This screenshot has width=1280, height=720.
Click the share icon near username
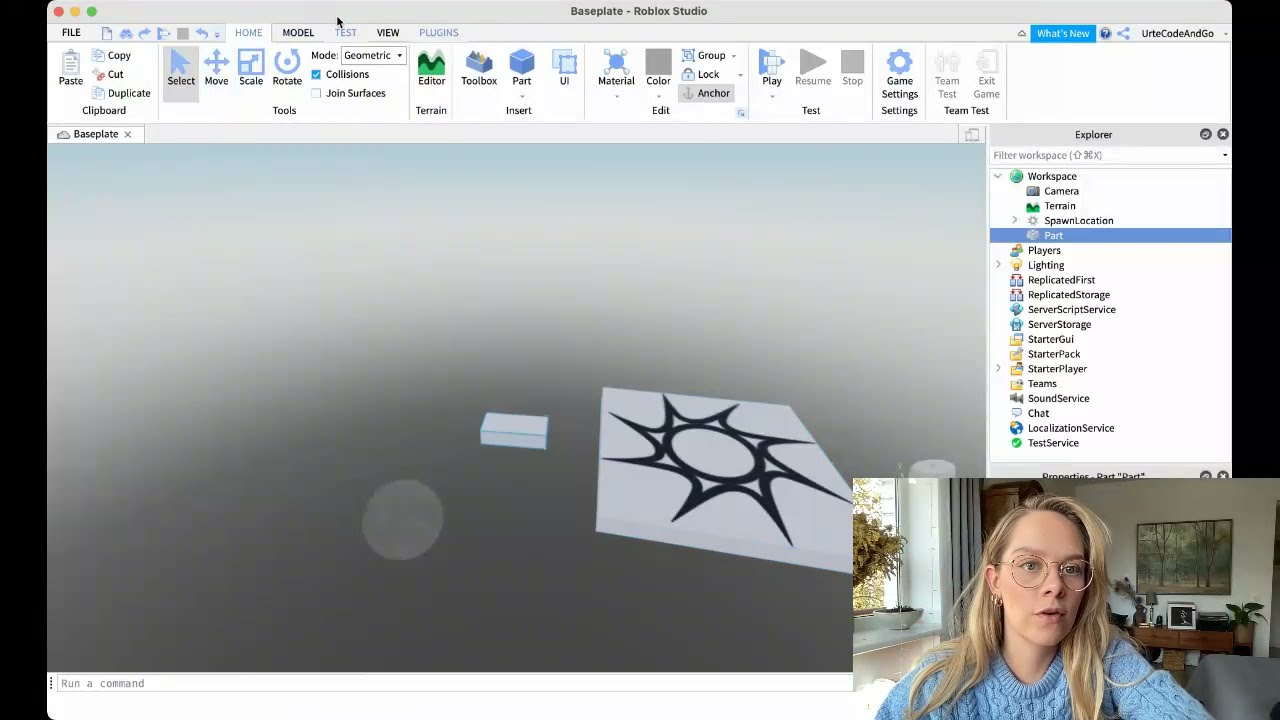point(1123,33)
